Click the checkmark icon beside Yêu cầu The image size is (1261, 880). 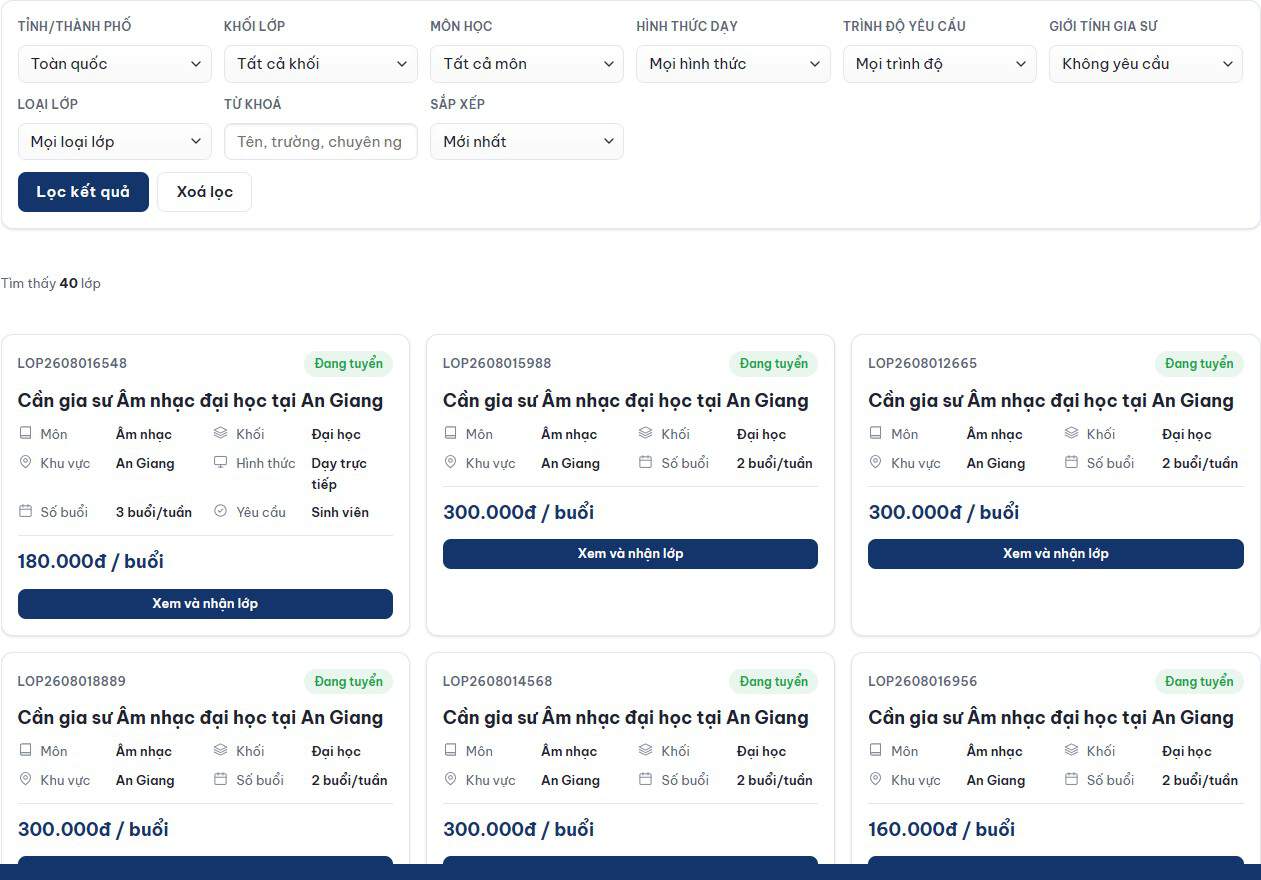221,512
